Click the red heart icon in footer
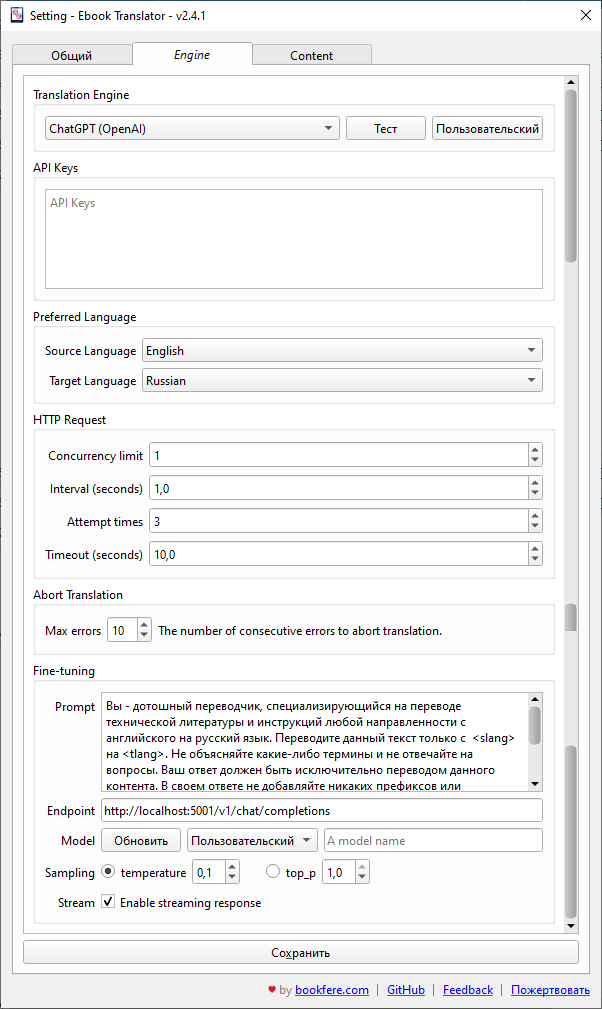Image resolution: width=602 pixels, height=1009 pixels. pos(272,990)
